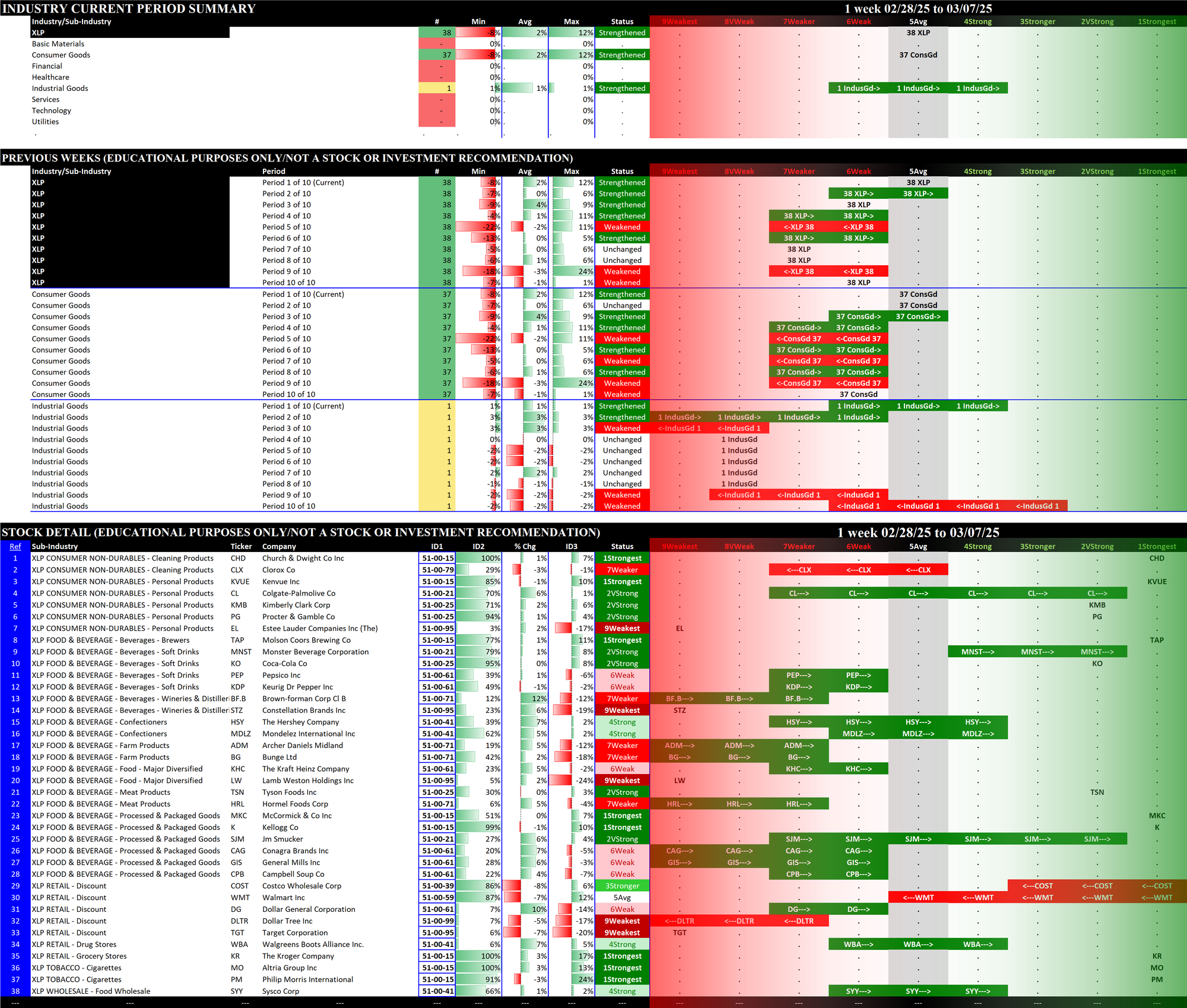
Task: Select the Technology industry row label
Action: (x=52, y=111)
